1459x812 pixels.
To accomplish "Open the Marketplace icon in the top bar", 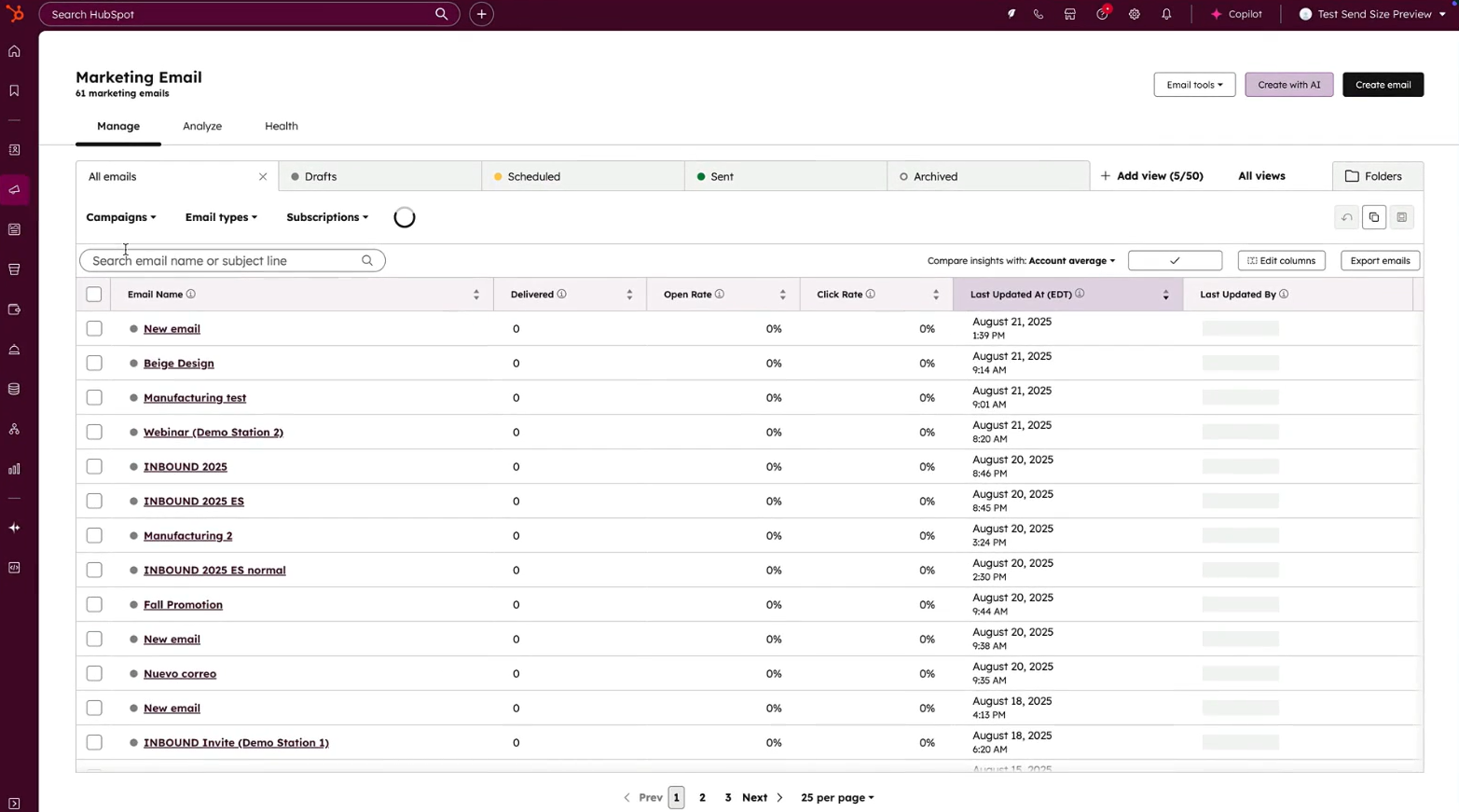I will point(1070,14).
